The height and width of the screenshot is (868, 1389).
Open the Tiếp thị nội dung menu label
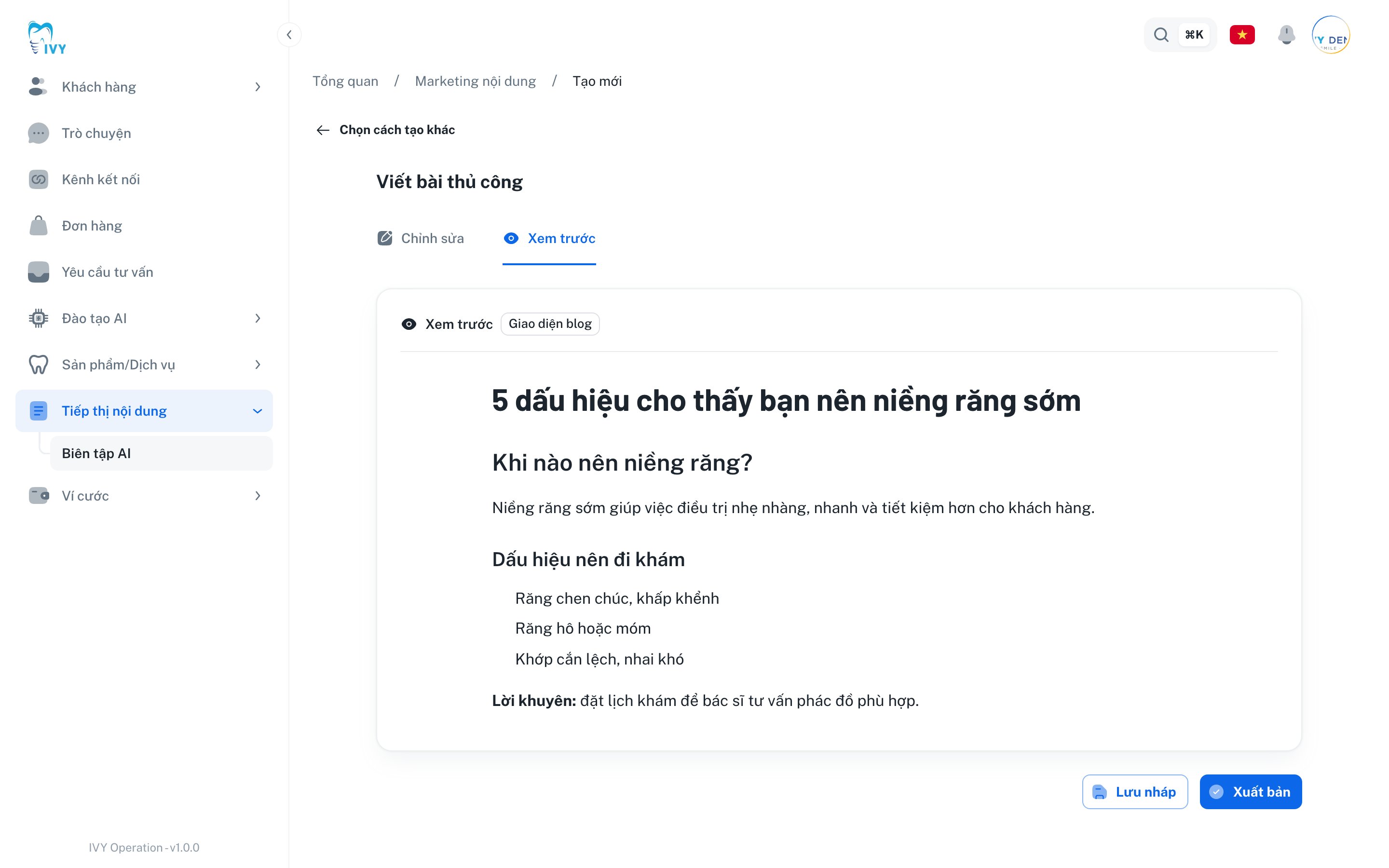[114, 411]
